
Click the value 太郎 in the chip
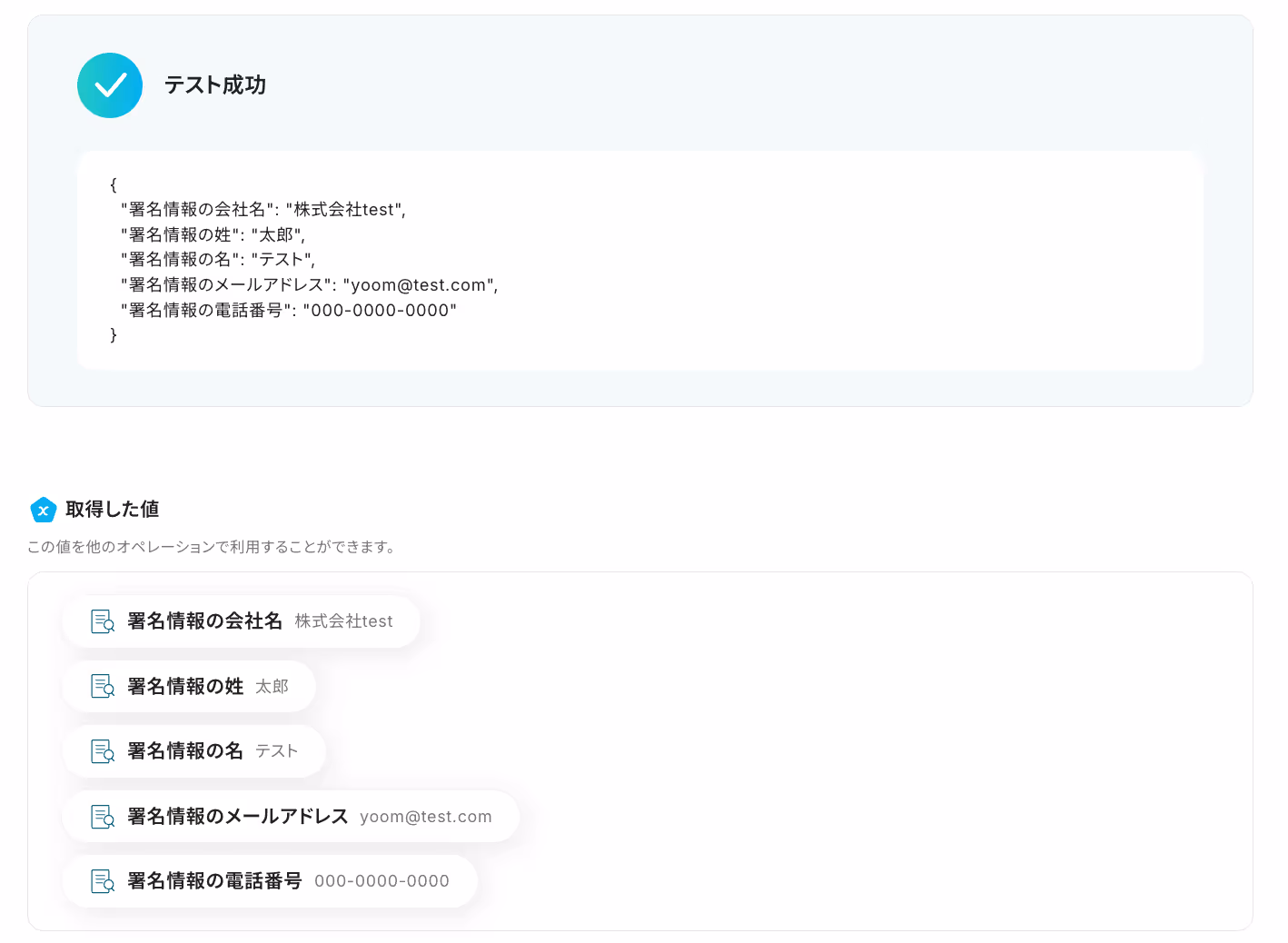[x=272, y=687]
